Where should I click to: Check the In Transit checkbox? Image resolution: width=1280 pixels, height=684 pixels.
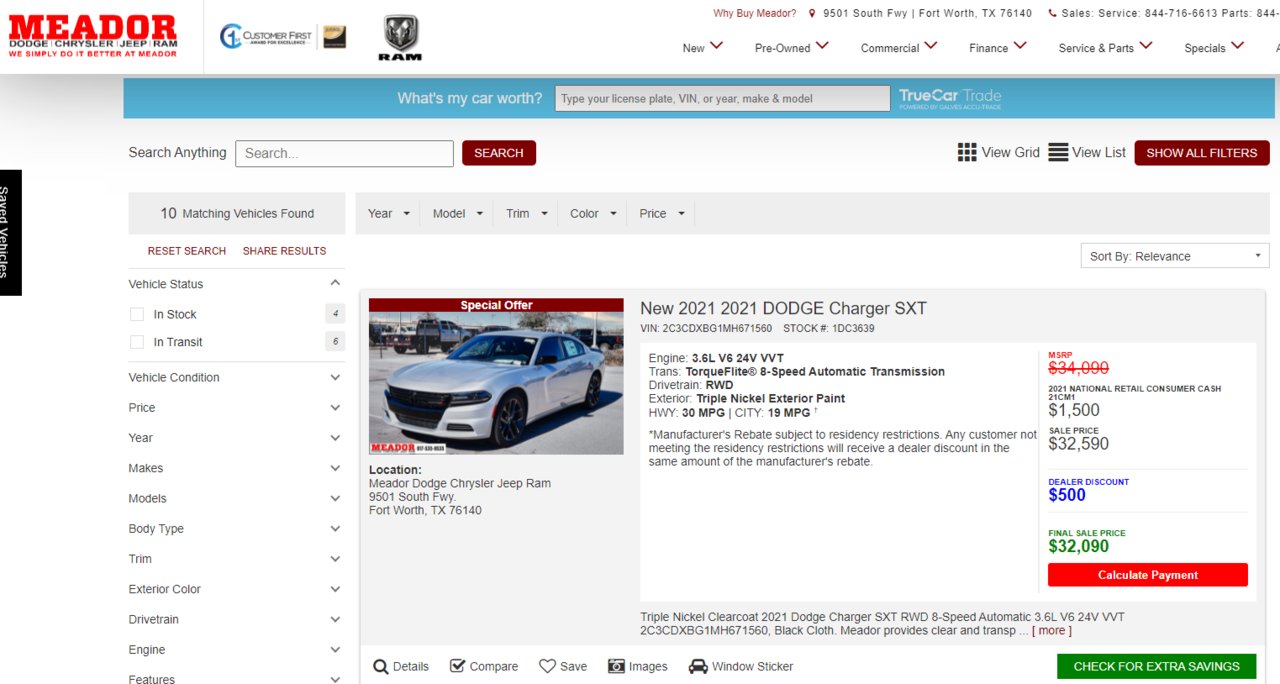[137, 342]
